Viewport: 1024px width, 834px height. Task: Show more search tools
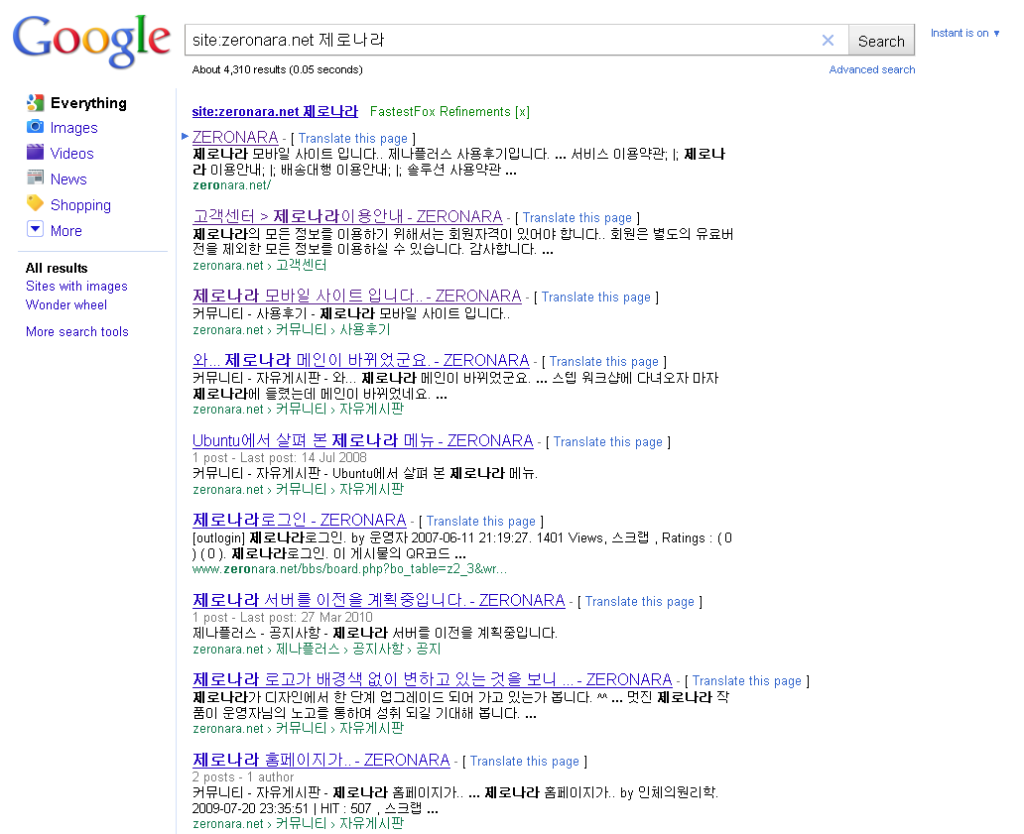[x=77, y=332]
